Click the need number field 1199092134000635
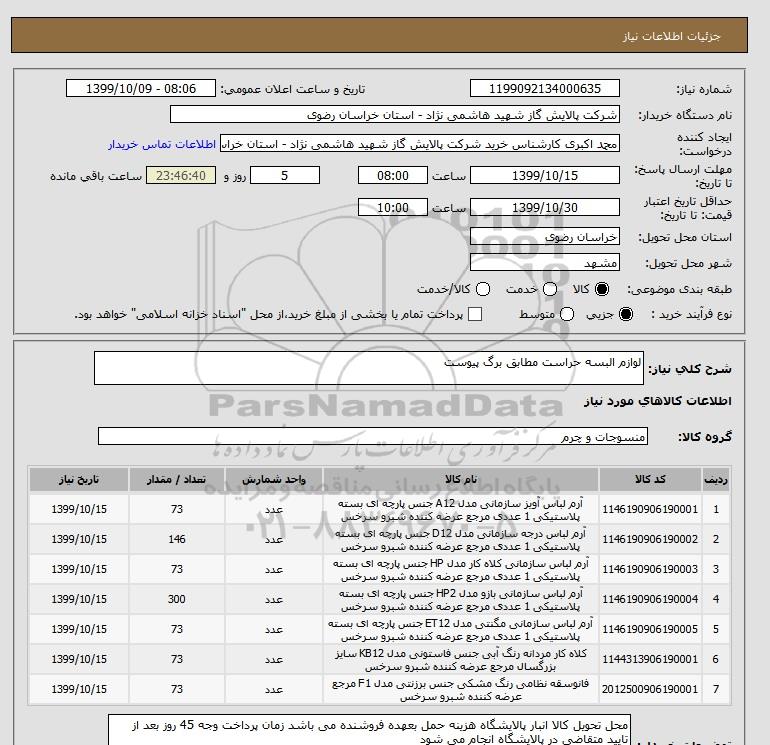770x745 pixels. point(545,88)
